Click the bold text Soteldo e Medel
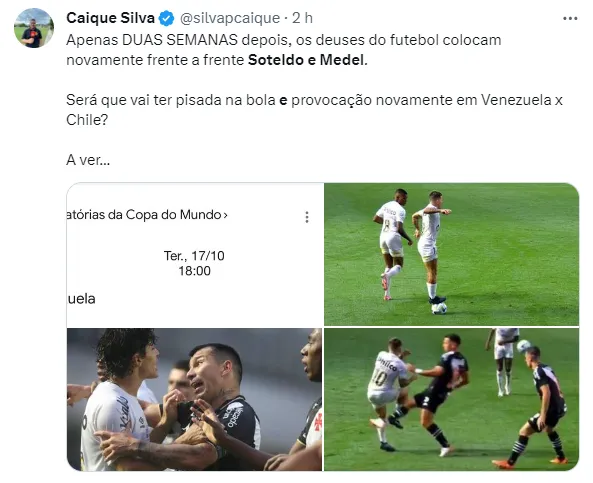Screen dimensions: 593x483 point(307,60)
